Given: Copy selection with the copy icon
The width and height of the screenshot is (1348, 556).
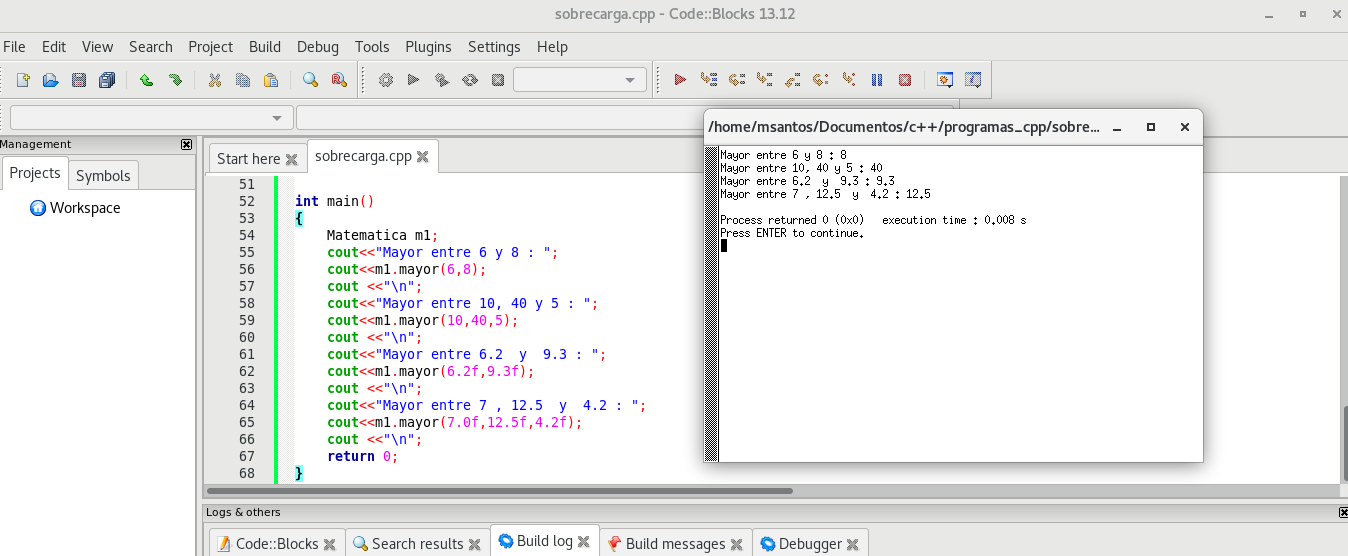Looking at the screenshot, I should coord(242,80).
